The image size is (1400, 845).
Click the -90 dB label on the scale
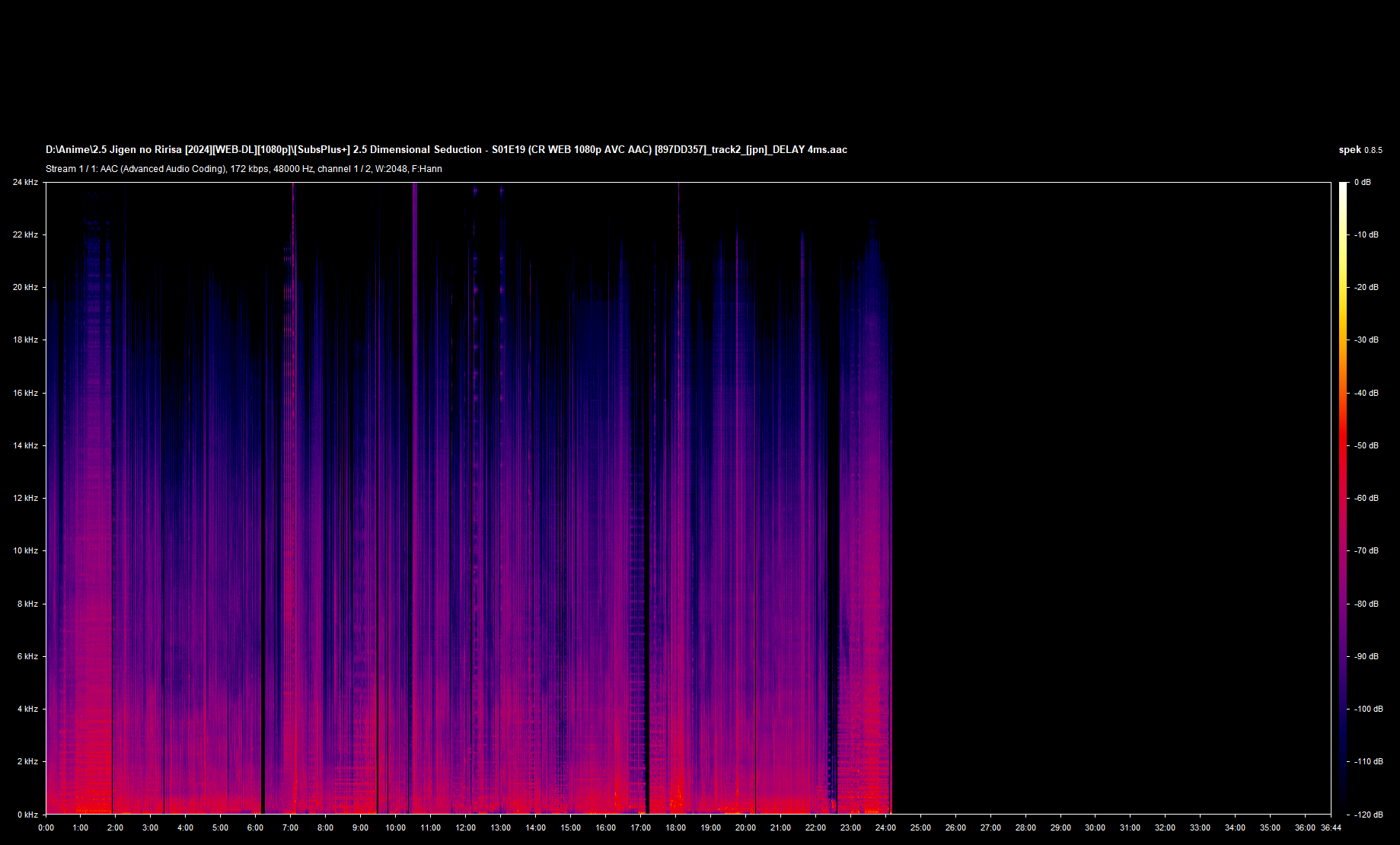coord(1366,656)
